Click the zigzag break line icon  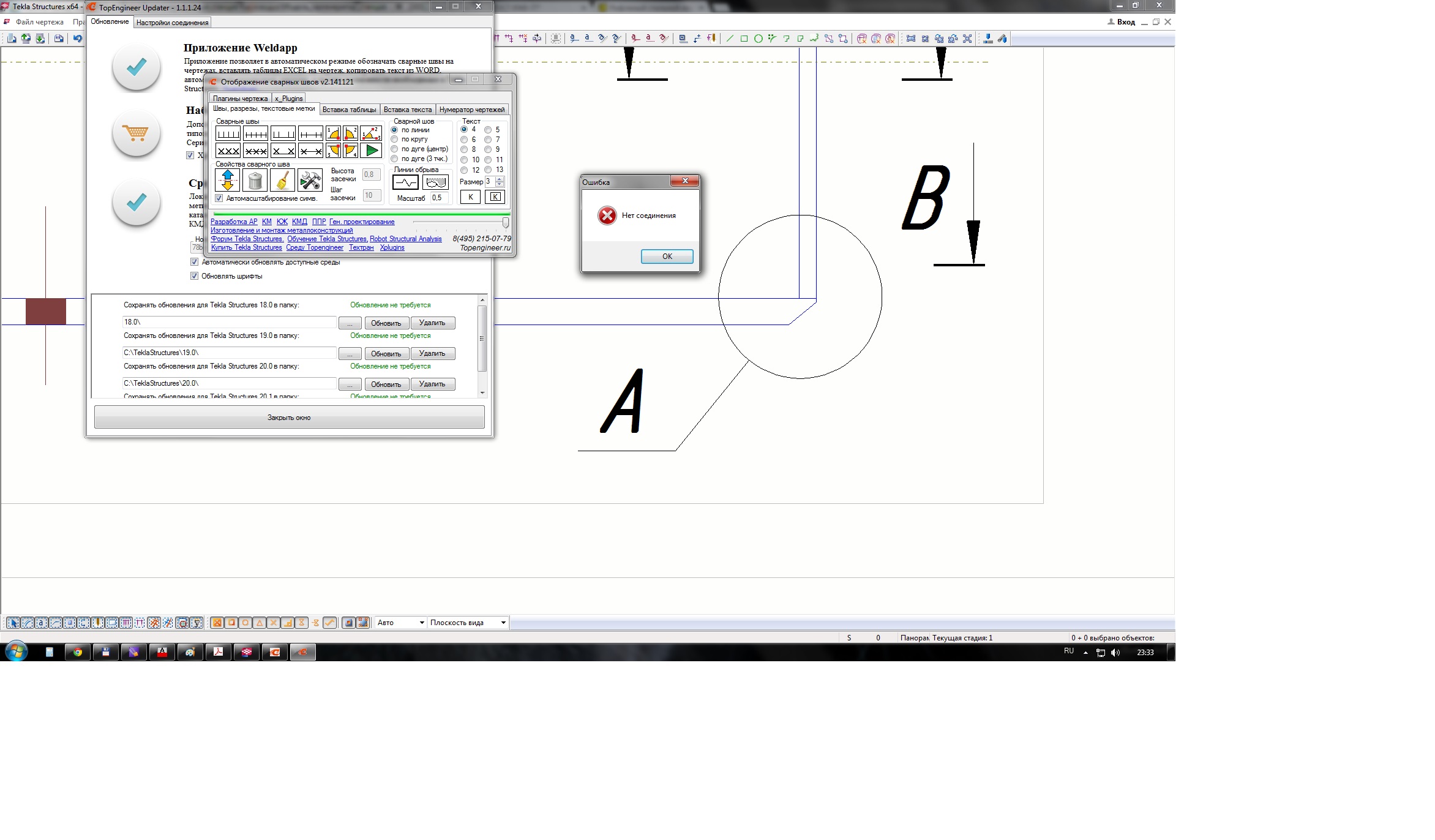[x=405, y=182]
